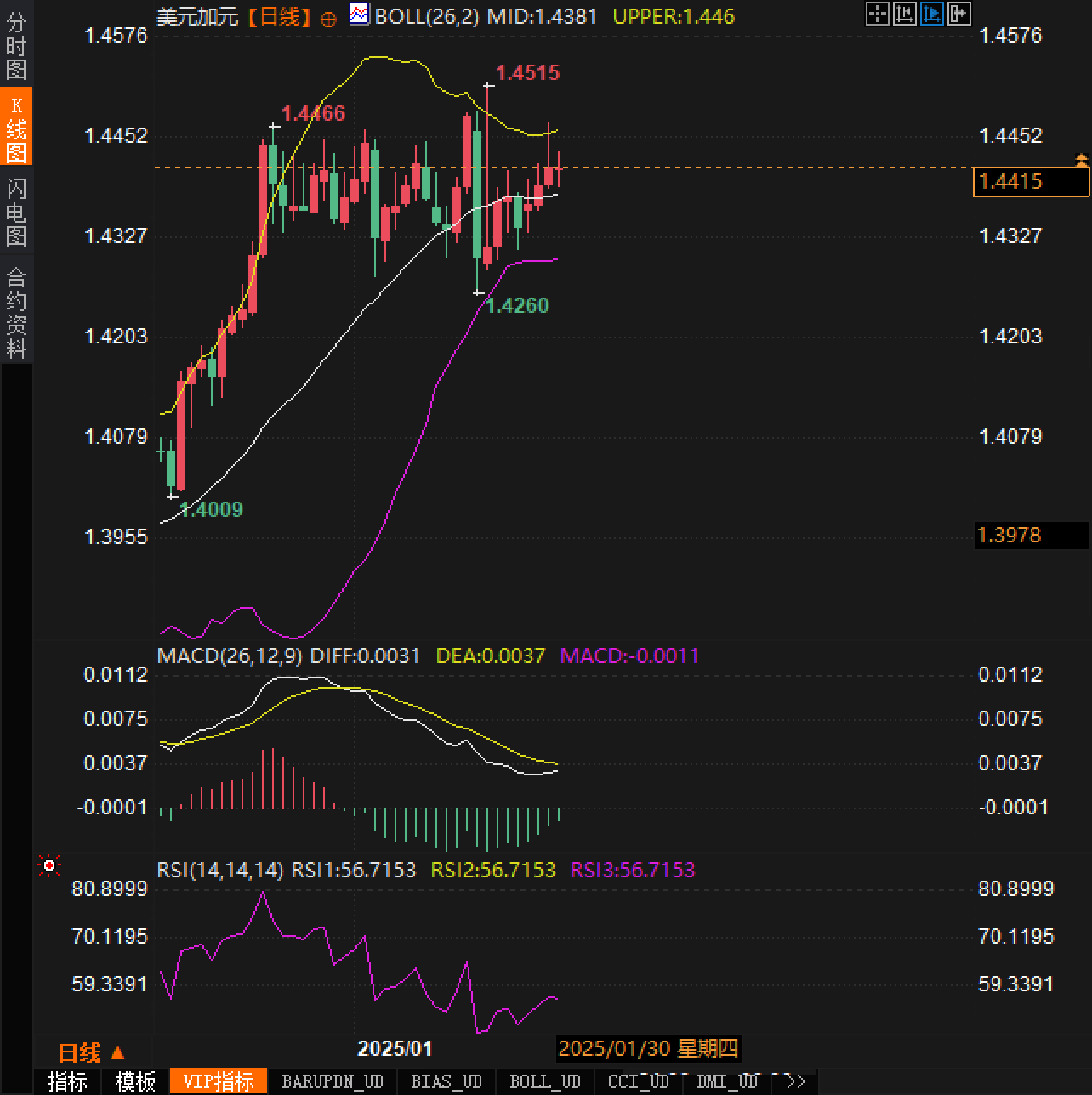Click the right-arrow panel icon at top
Viewport: 1092px width, 1095px height.
tap(958, 14)
